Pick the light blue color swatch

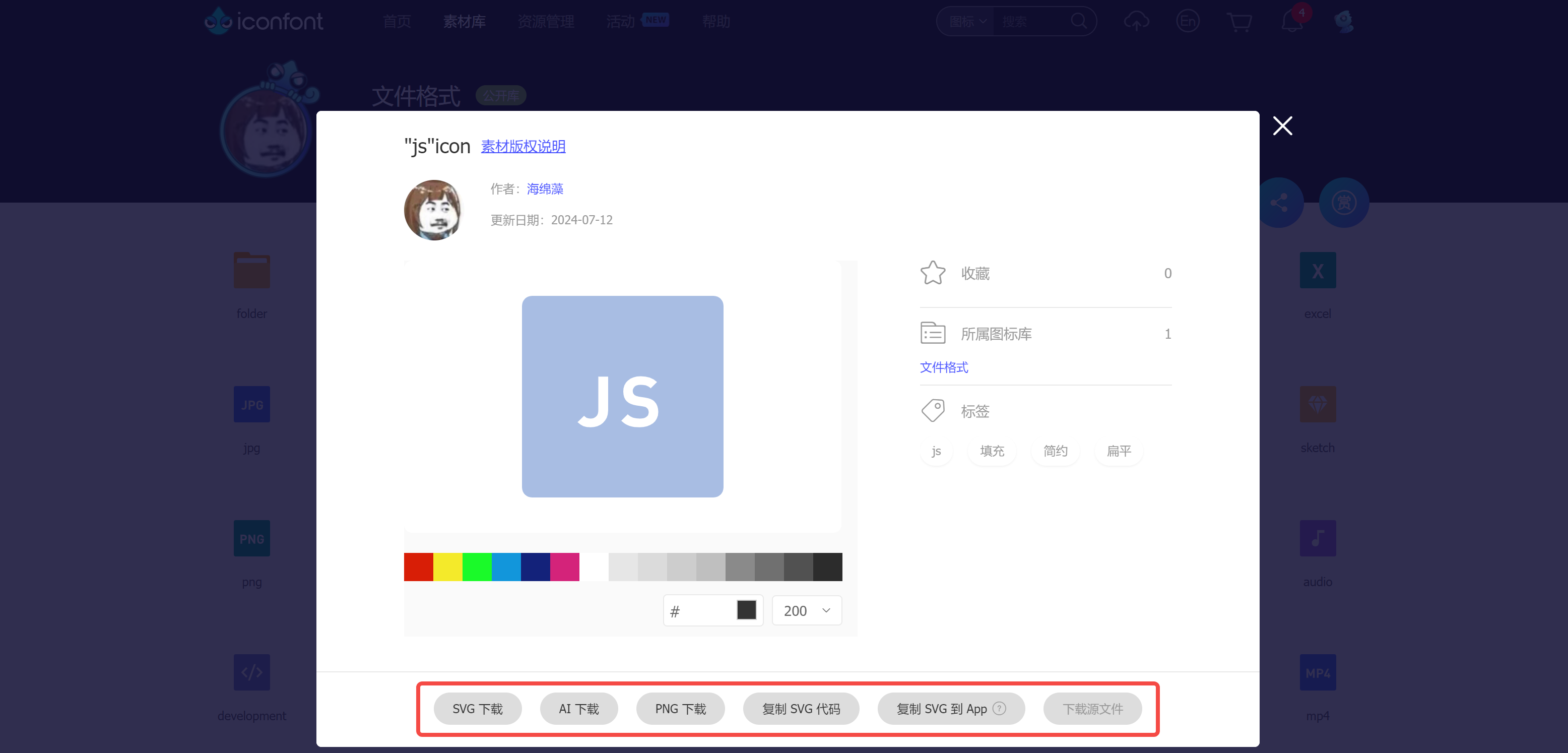coord(506,567)
